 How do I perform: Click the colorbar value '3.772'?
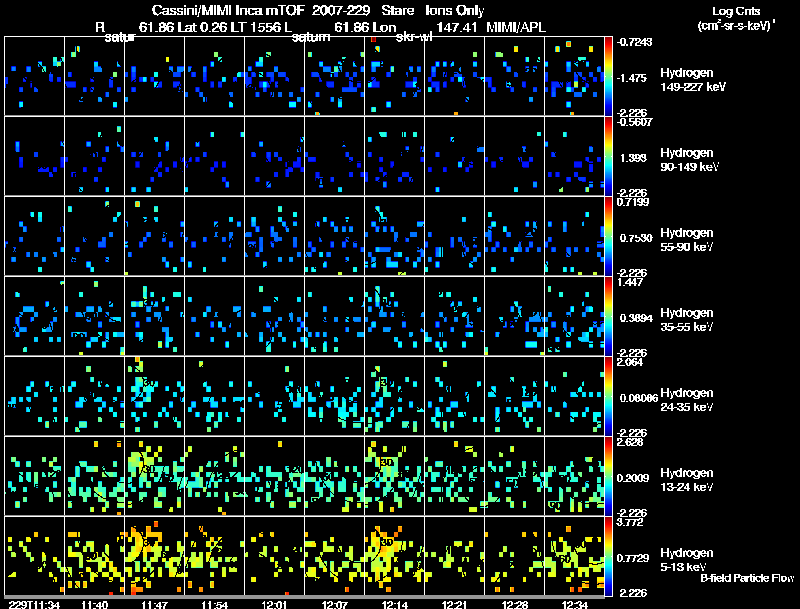[x=630, y=522]
